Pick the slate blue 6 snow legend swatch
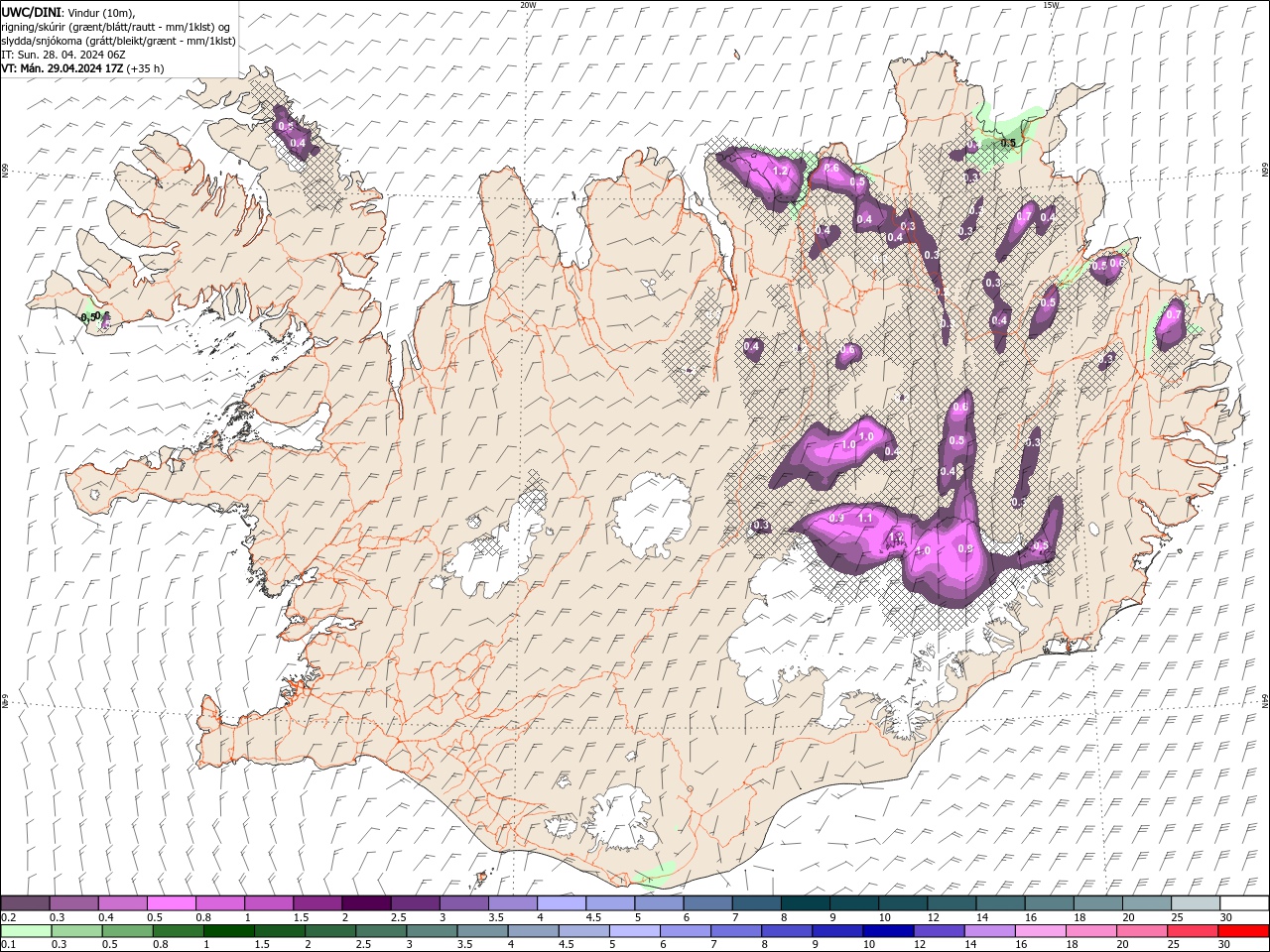Screen dimensions: 1270x952 click(x=707, y=902)
